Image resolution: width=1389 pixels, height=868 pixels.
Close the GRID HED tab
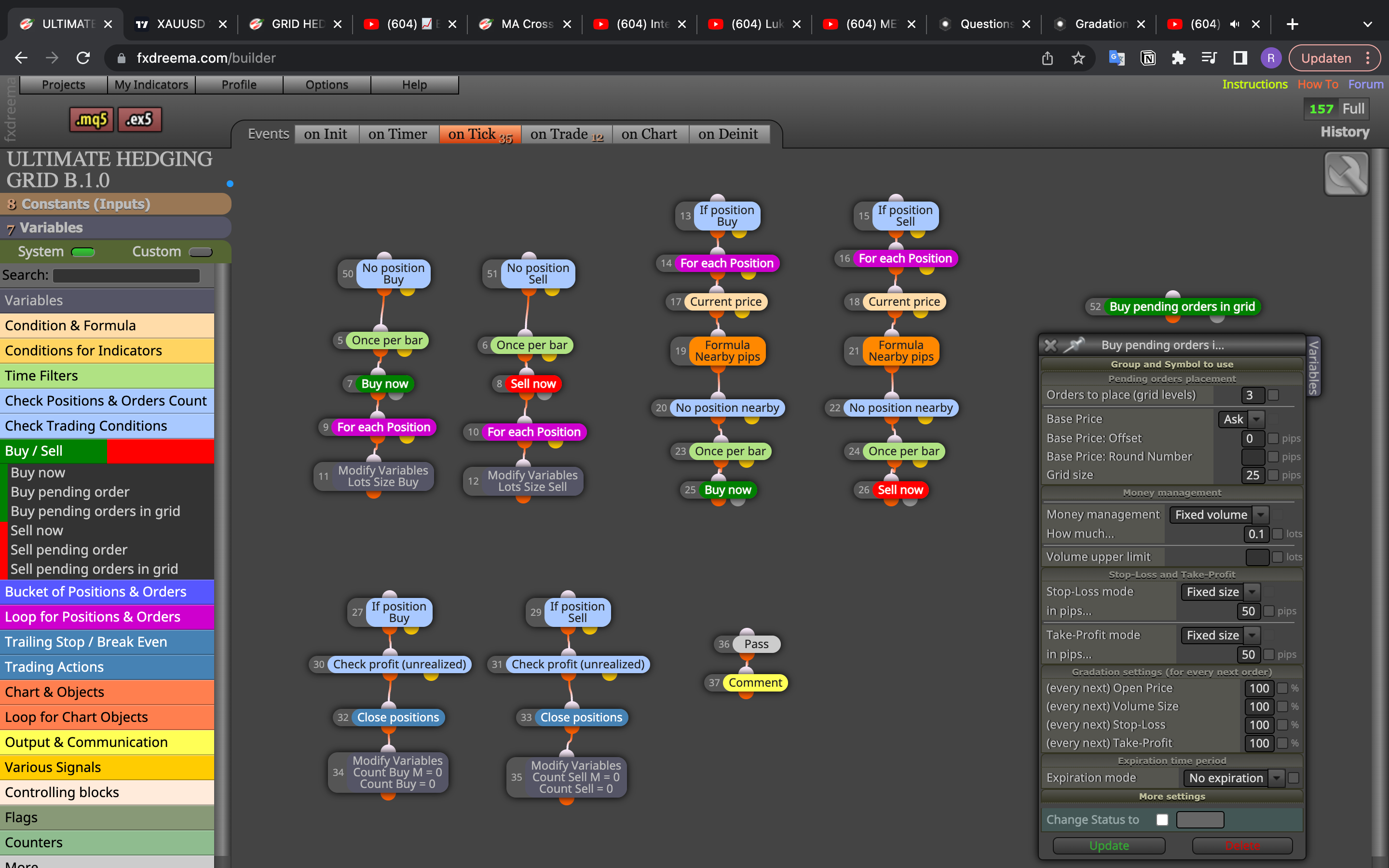(338, 24)
